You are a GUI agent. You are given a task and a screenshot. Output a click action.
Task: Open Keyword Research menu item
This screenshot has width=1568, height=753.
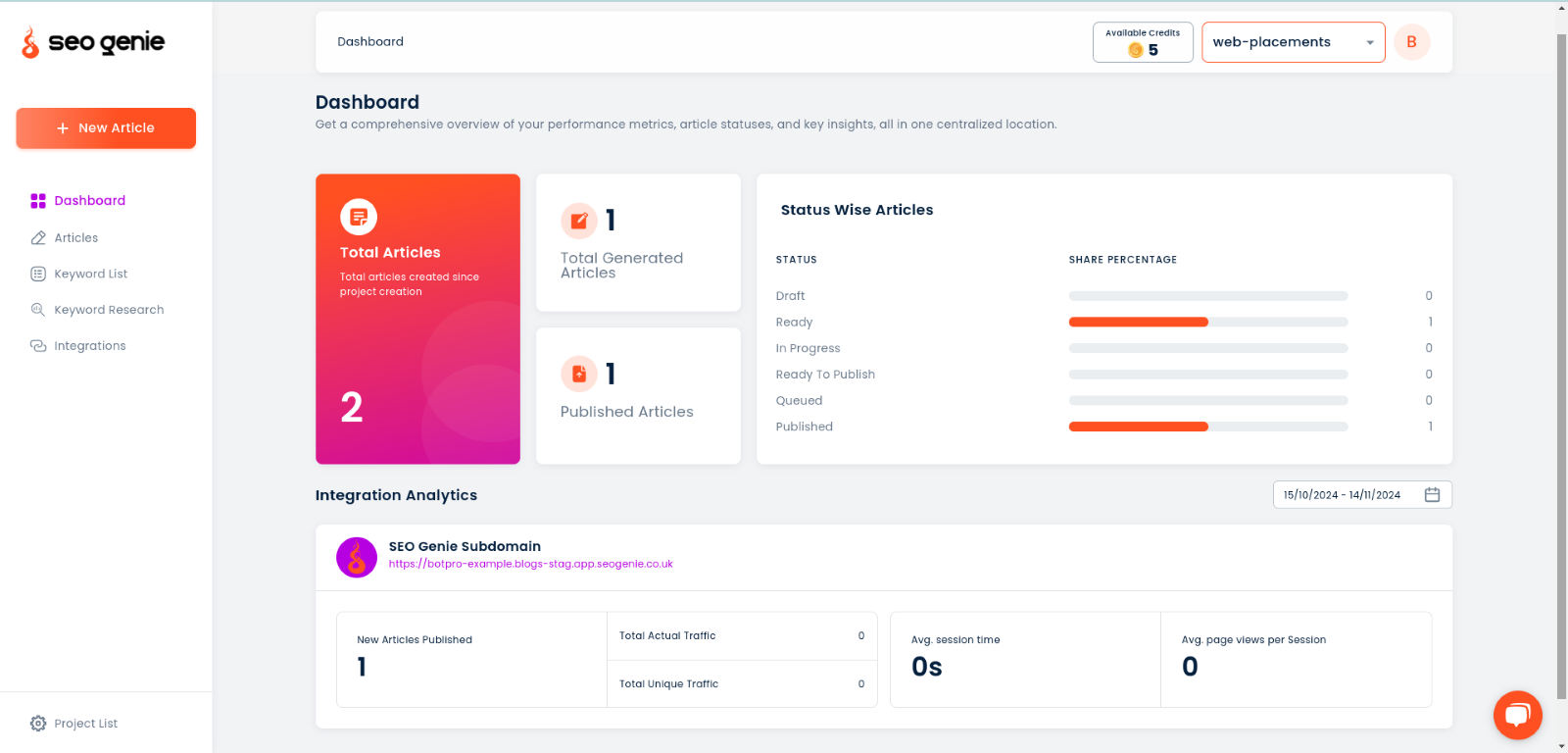110,310
